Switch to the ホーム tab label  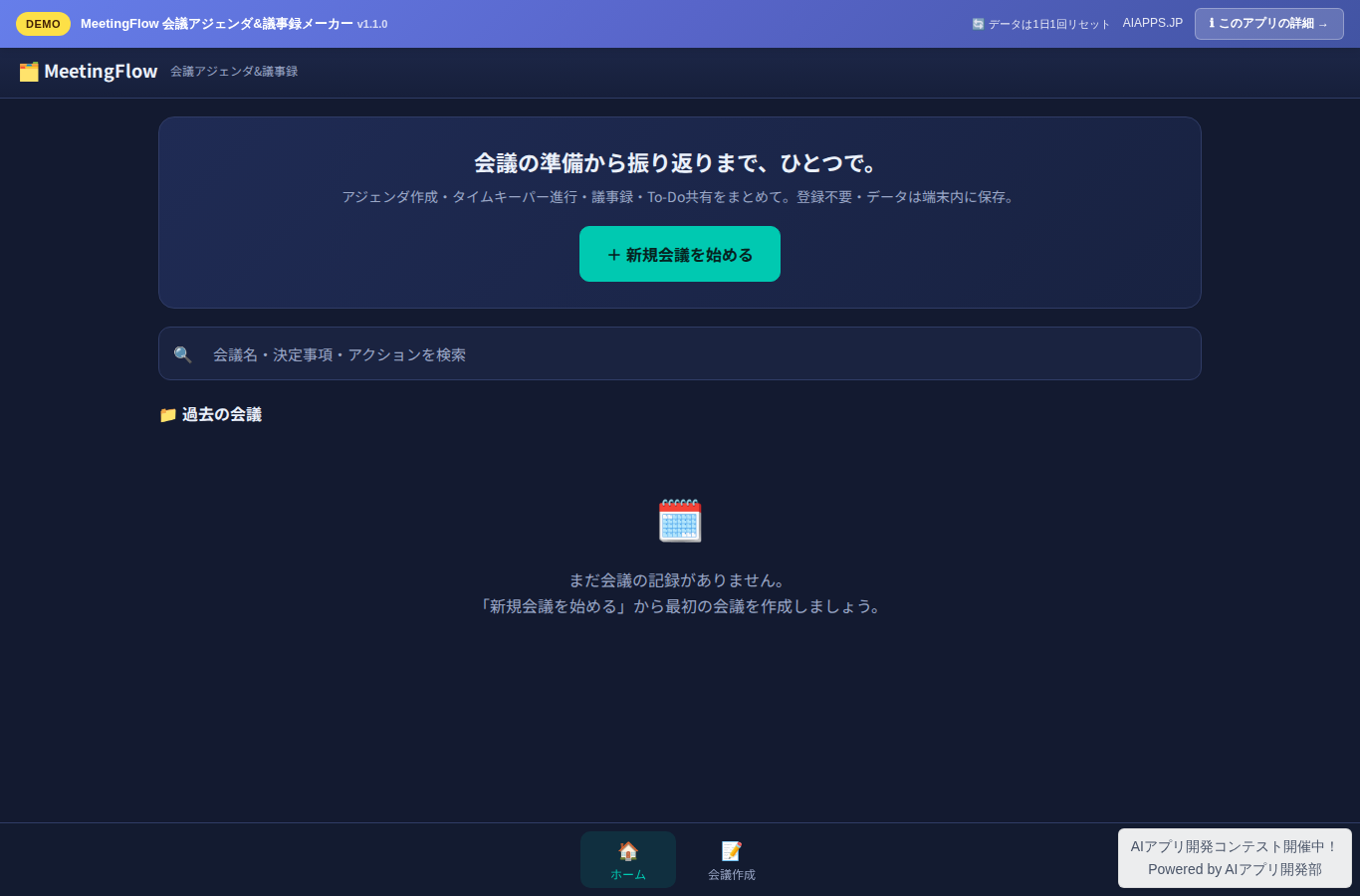coord(628,875)
